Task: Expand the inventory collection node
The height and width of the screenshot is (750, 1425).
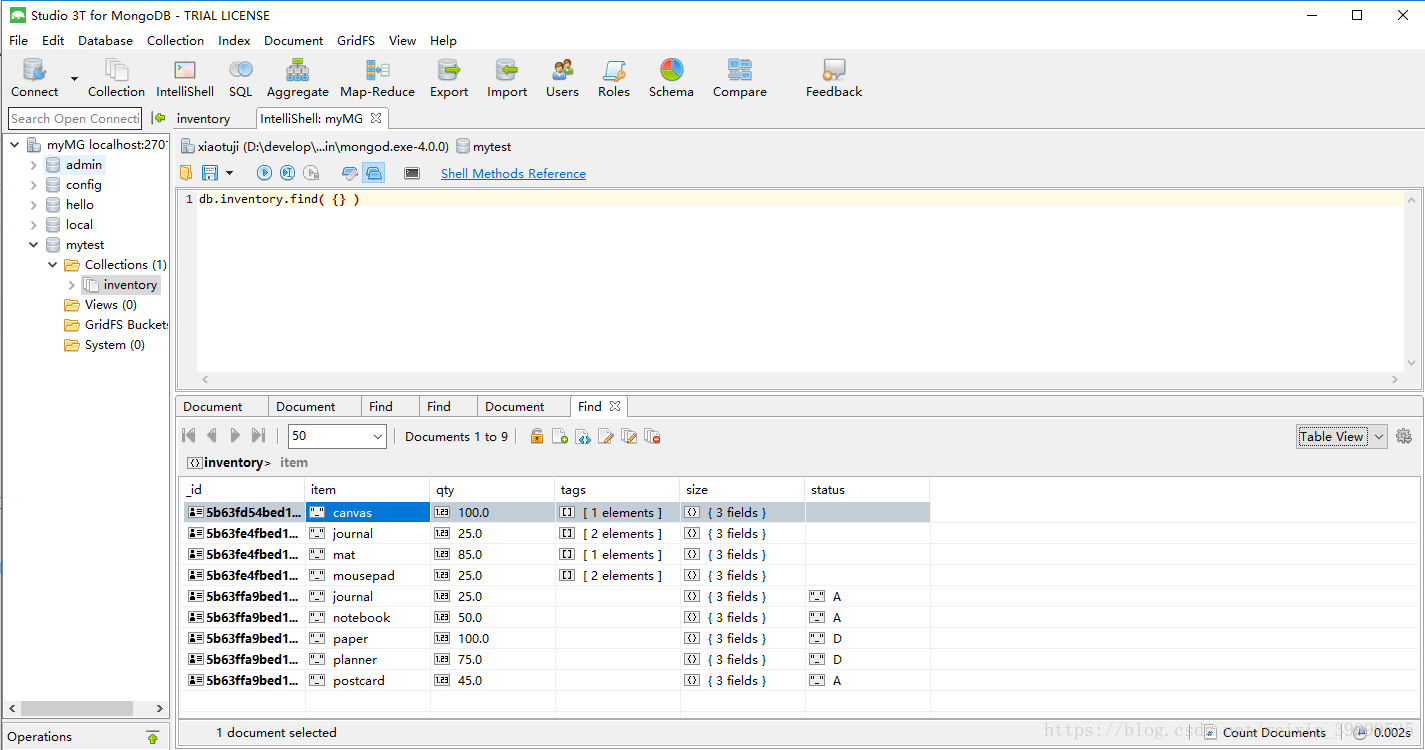Action: pyautogui.click(x=71, y=285)
